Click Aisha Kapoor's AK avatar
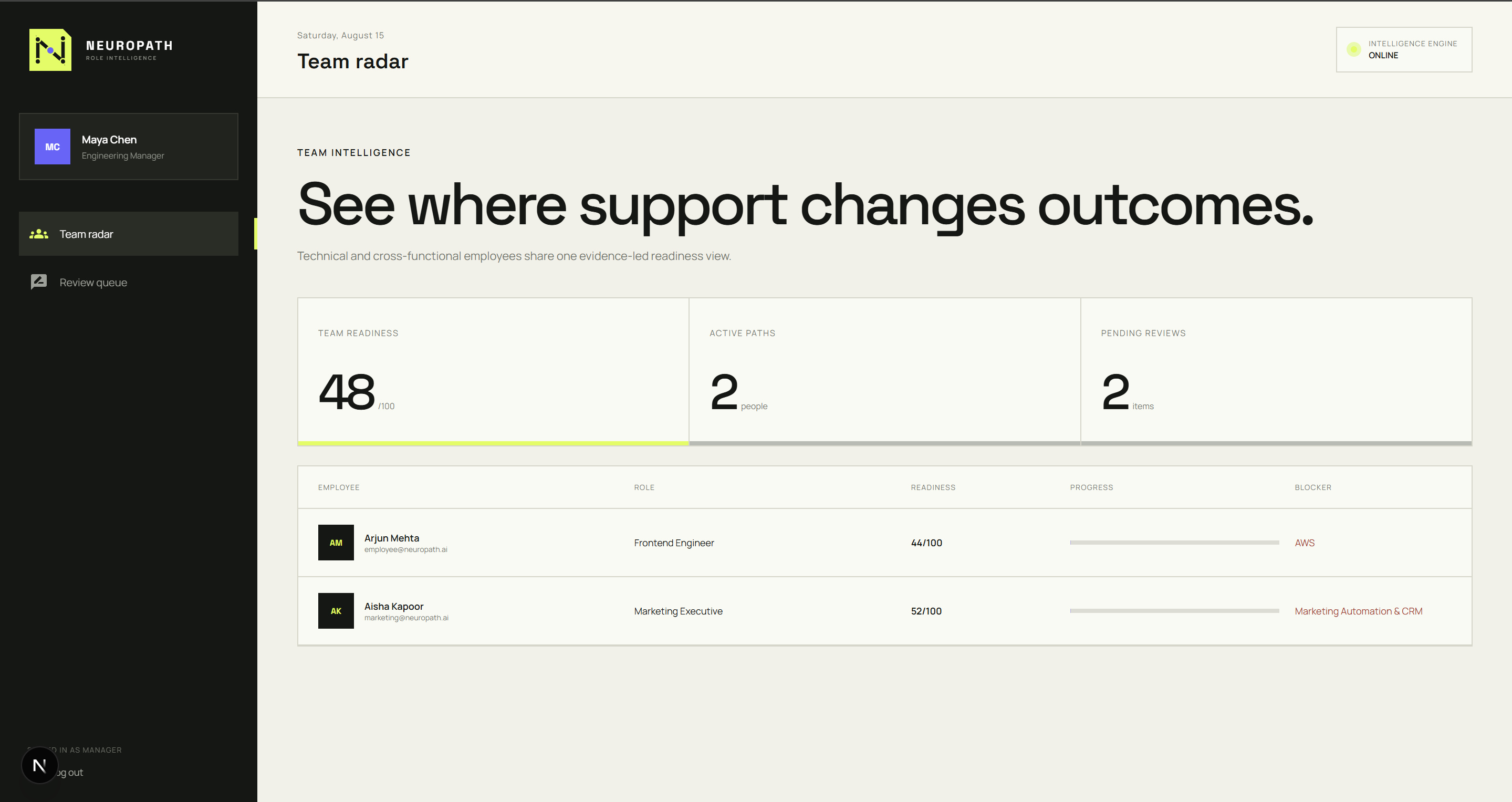The width and height of the screenshot is (1512, 802). click(x=336, y=611)
